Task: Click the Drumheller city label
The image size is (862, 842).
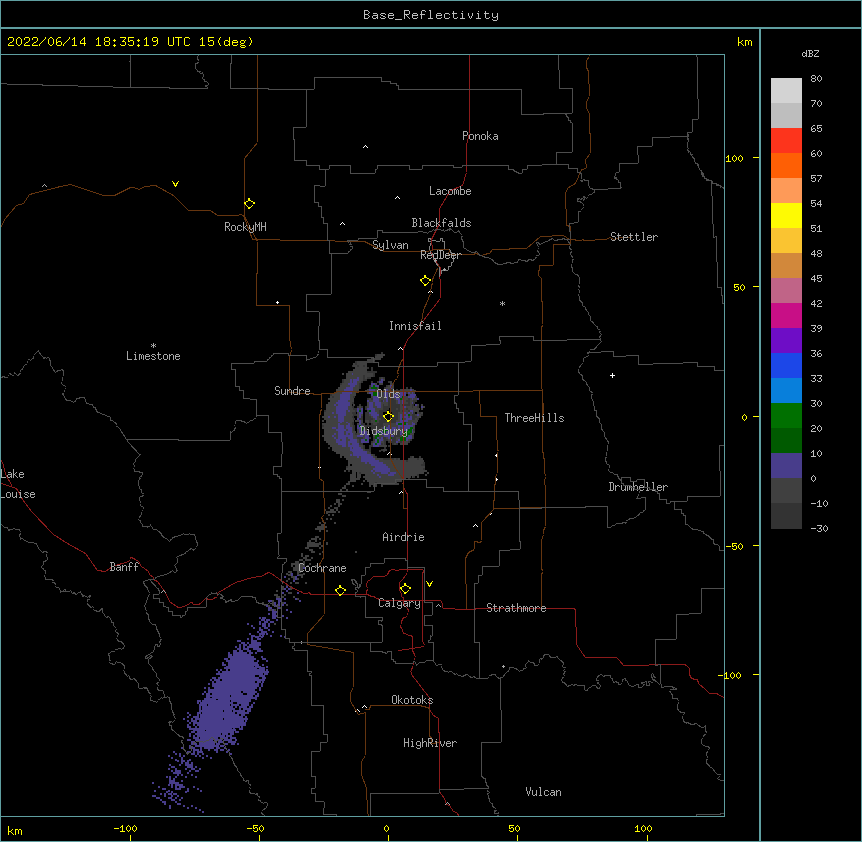Action: (x=638, y=487)
